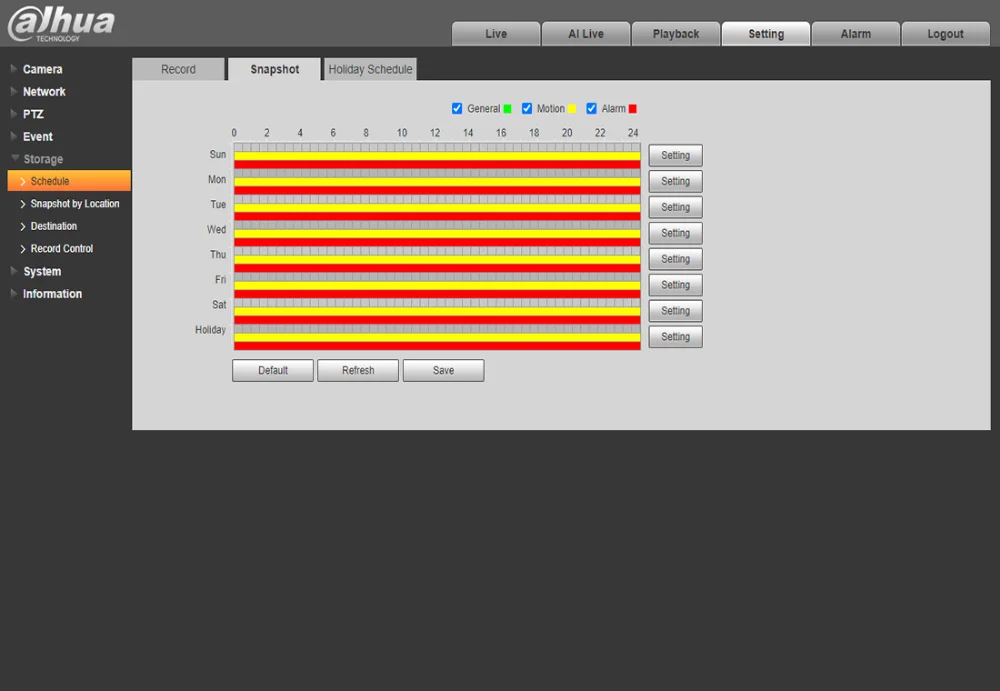Click Wednesday's gray general timeline row
Screen dimensions: 1000x691
(x=437, y=225)
